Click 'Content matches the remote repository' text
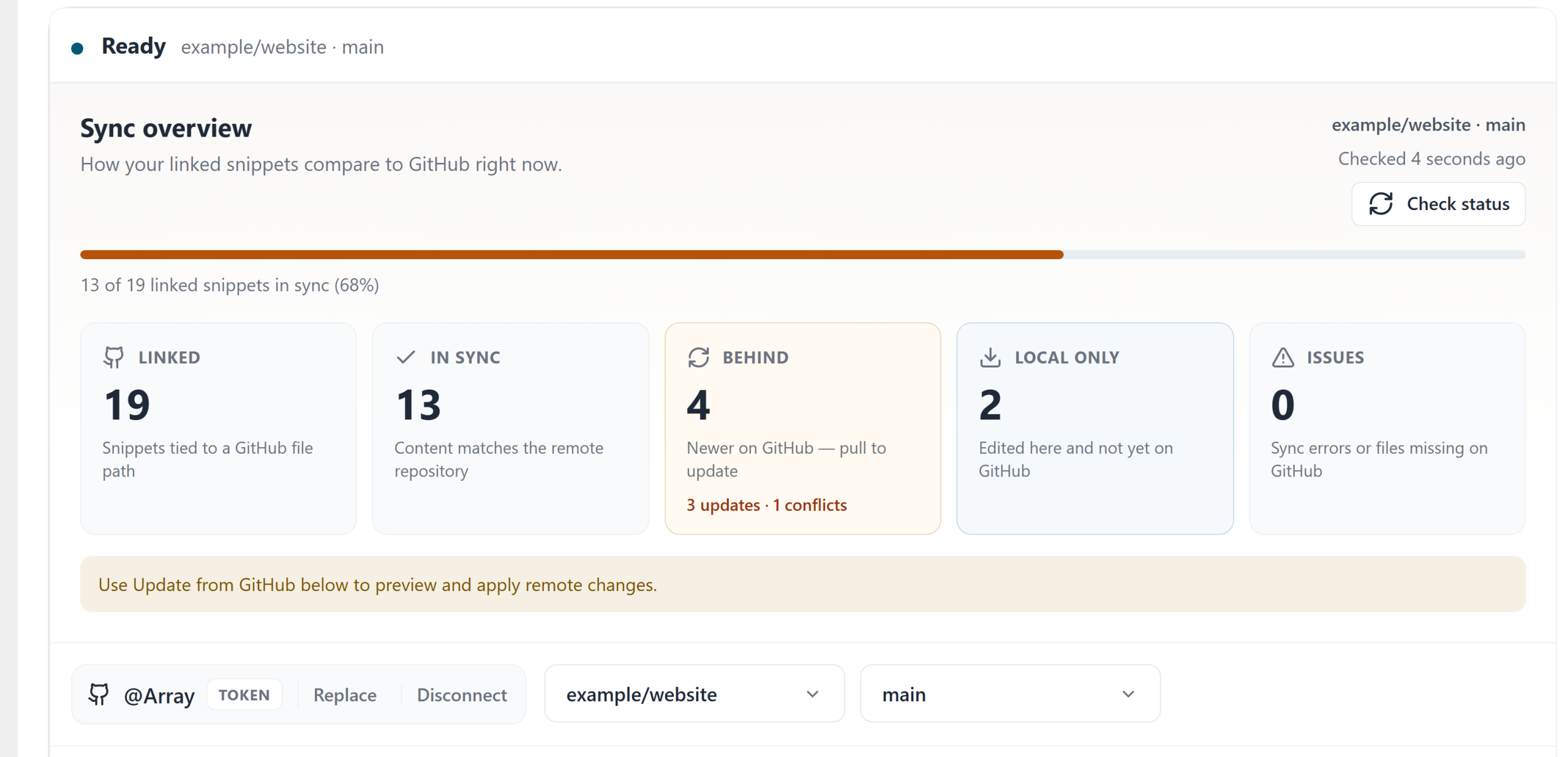 click(x=499, y=459)
